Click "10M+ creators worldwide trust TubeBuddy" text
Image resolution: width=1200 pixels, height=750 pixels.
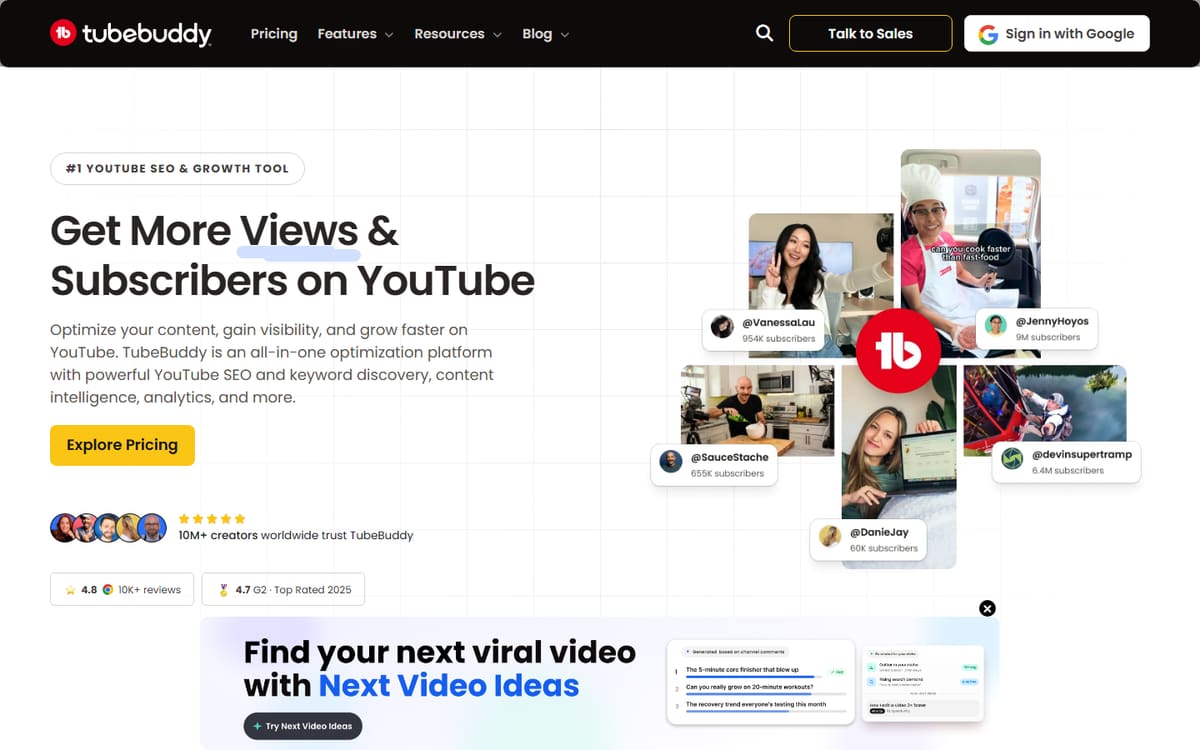pyautogui.click(x=296, y=535)
